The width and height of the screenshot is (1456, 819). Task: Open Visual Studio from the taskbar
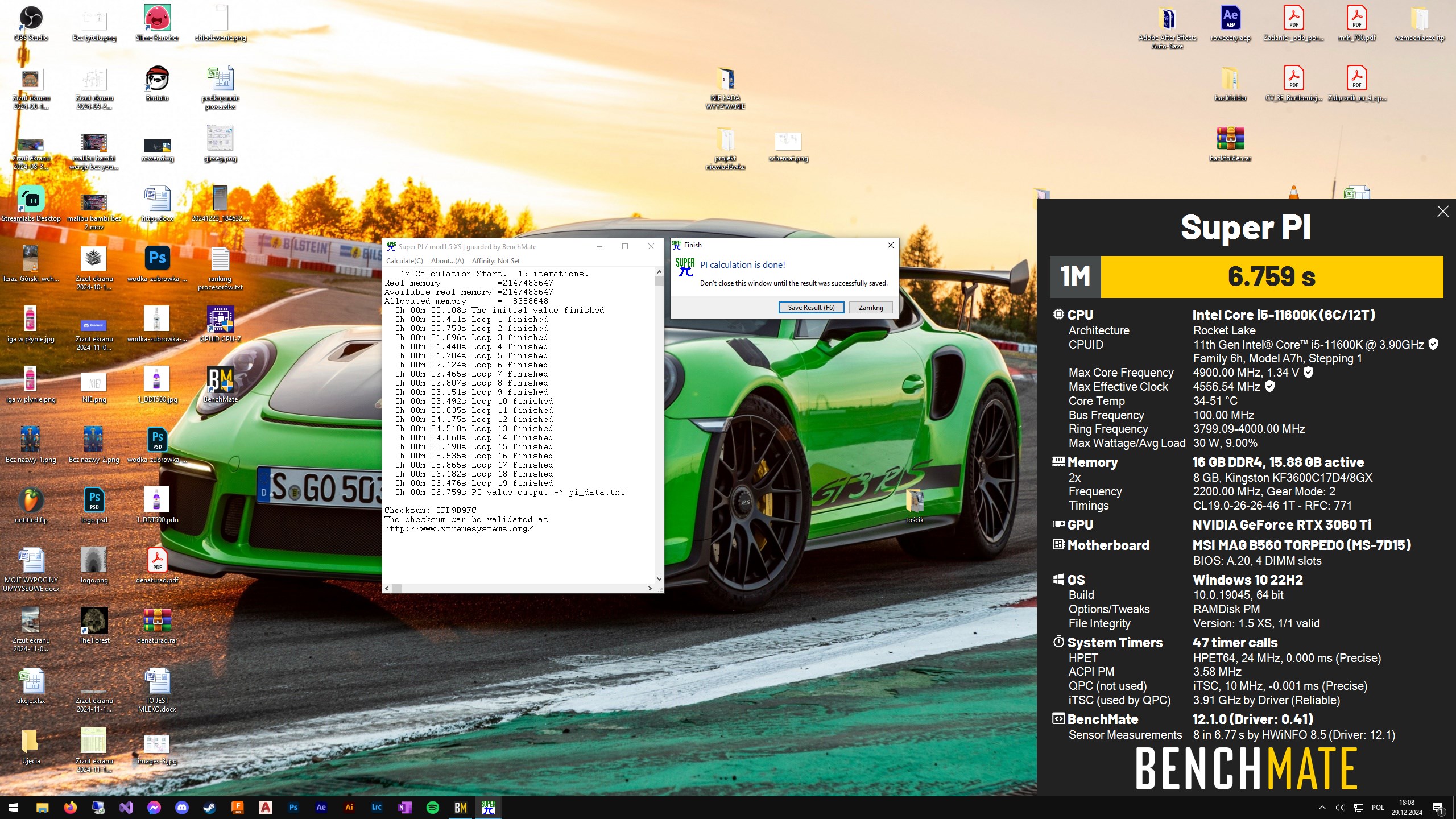(126, 807)
